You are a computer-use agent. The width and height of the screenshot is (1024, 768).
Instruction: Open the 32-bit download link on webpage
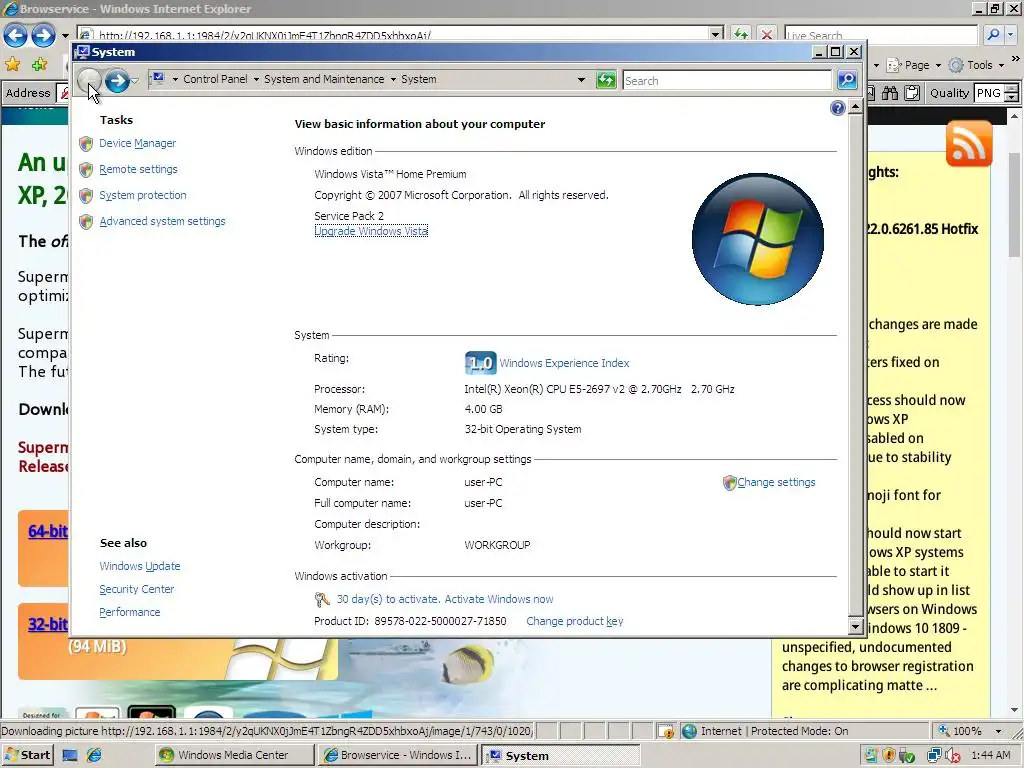click(47, 624)
